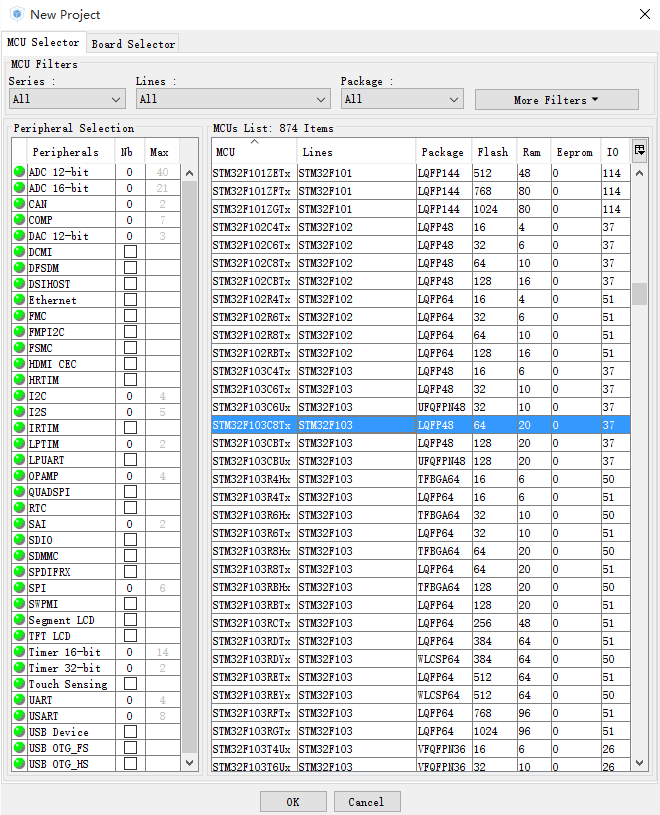Click the MCUs list scrollbar thumb
The width and height of the screenshot is (660, 815).
(639, 294)
